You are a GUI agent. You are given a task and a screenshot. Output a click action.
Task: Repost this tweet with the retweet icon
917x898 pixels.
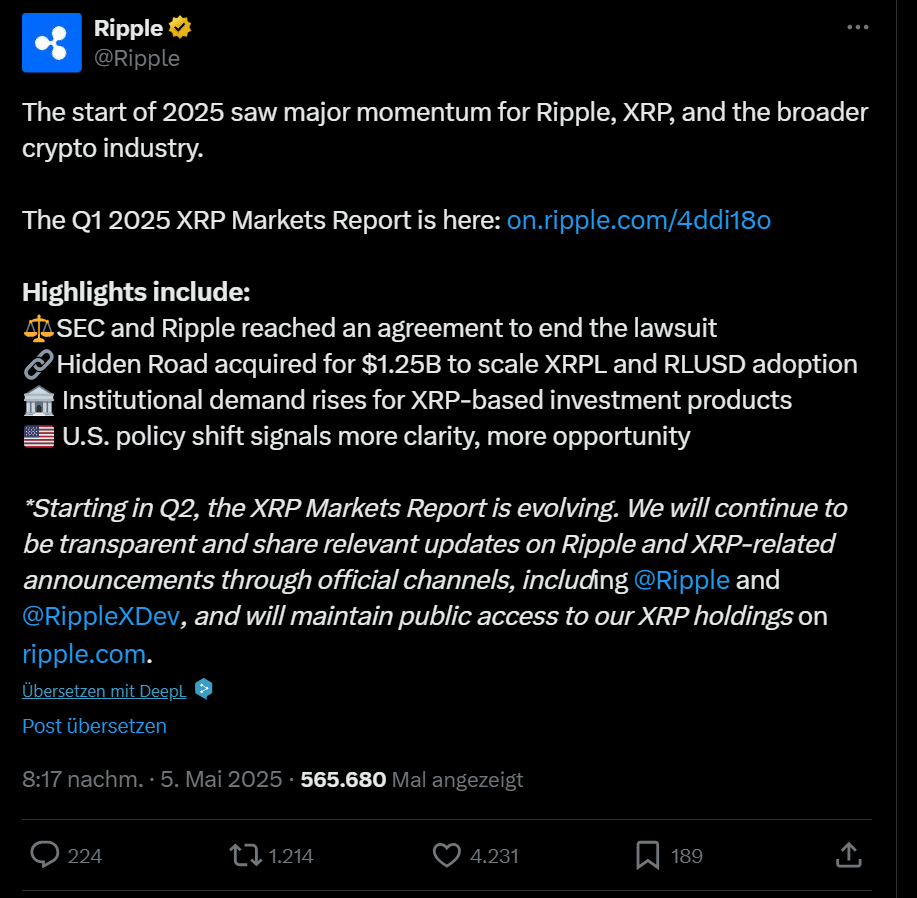243,855
